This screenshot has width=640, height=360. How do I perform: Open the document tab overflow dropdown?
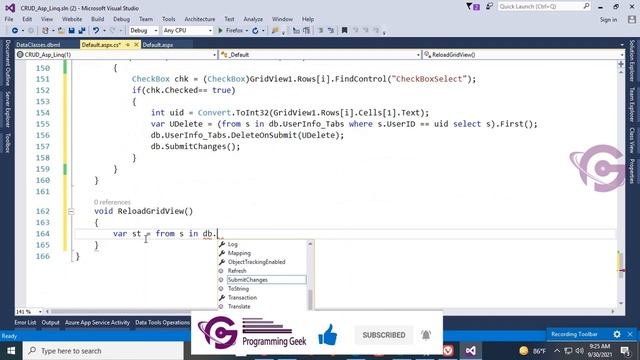click(622, 45)
